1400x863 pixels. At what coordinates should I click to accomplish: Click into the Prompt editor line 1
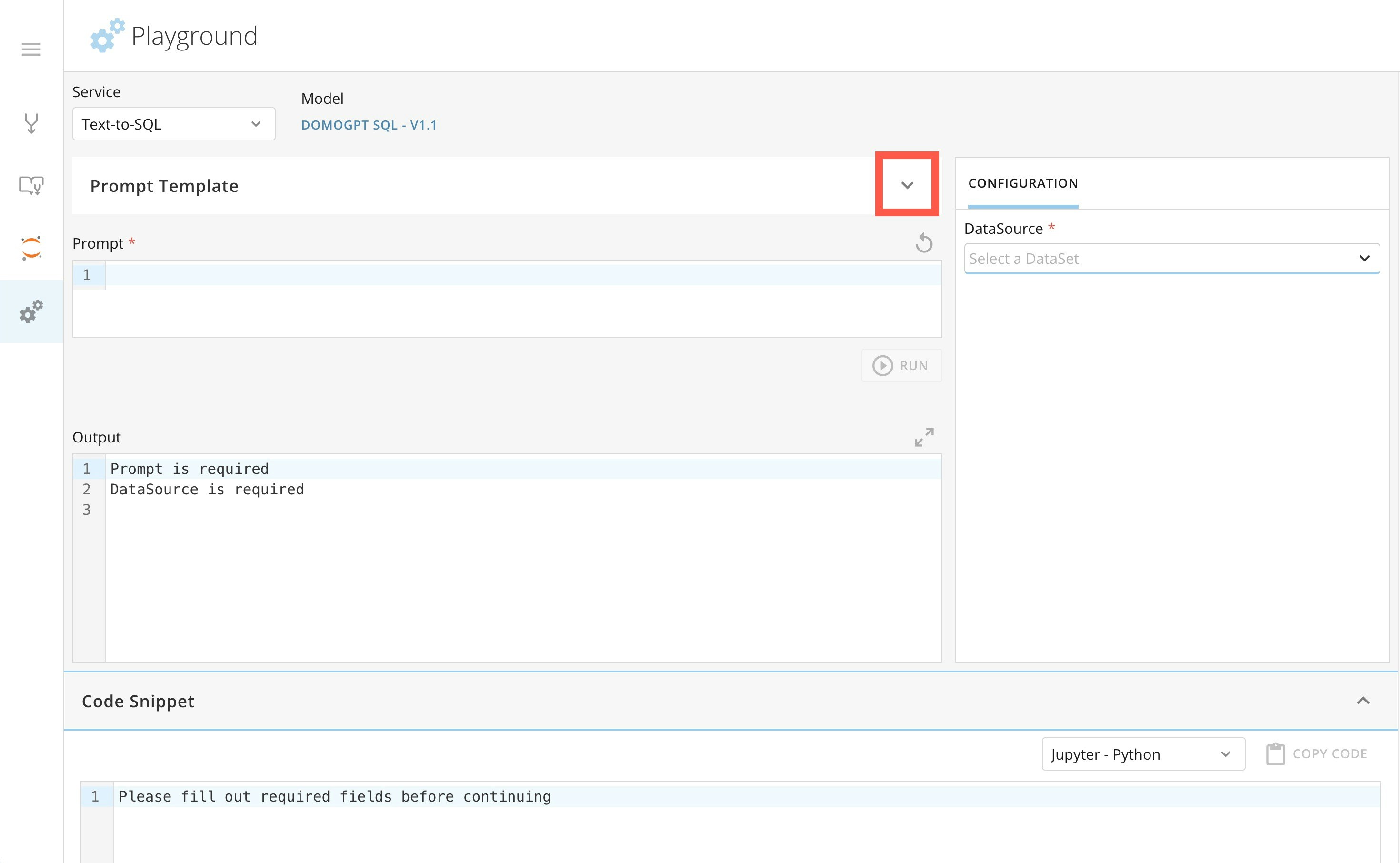pyautogui.click(x=522, y=275)
